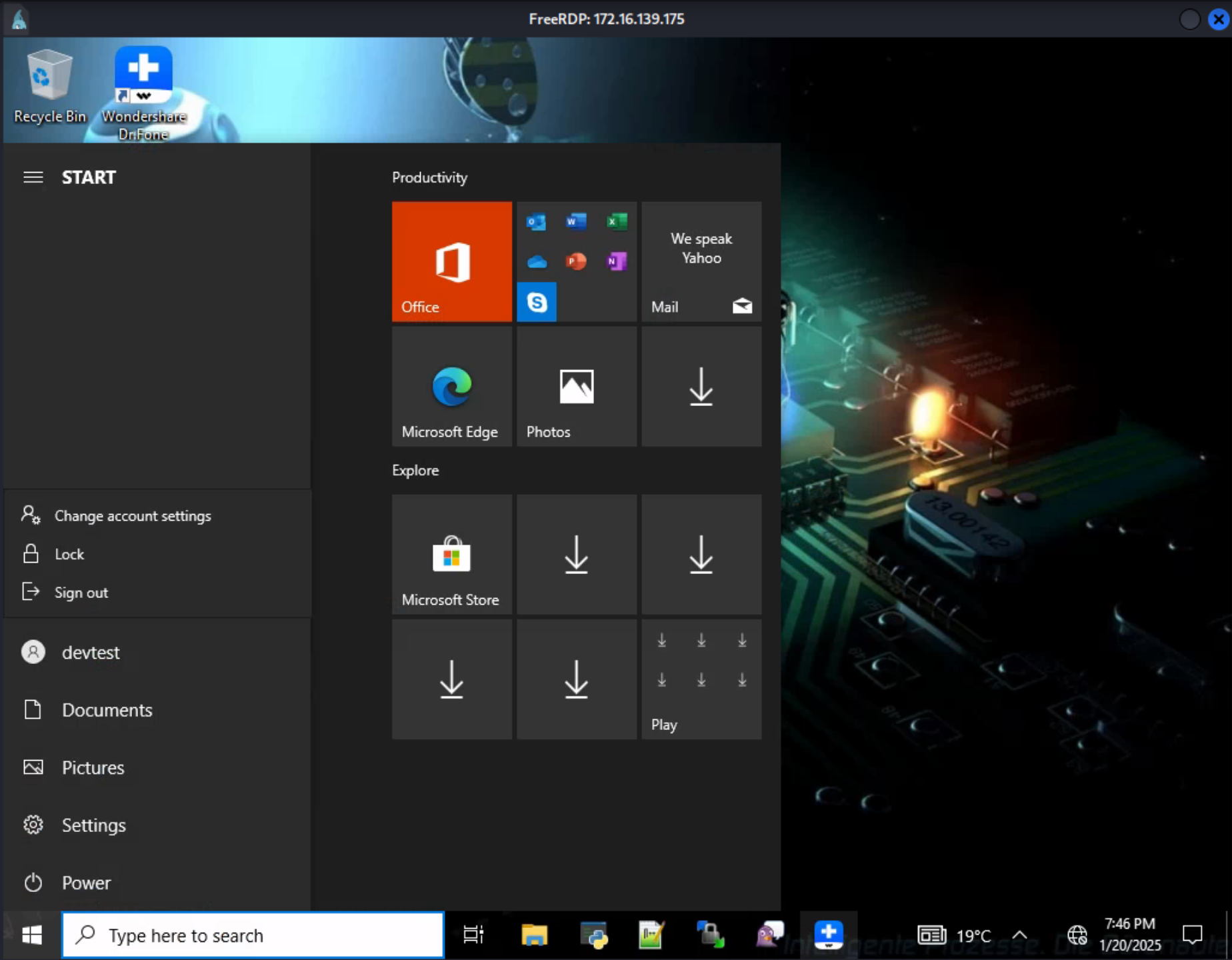
Task: Open Pictures from the Start sidebar
Action: [158, 767]
